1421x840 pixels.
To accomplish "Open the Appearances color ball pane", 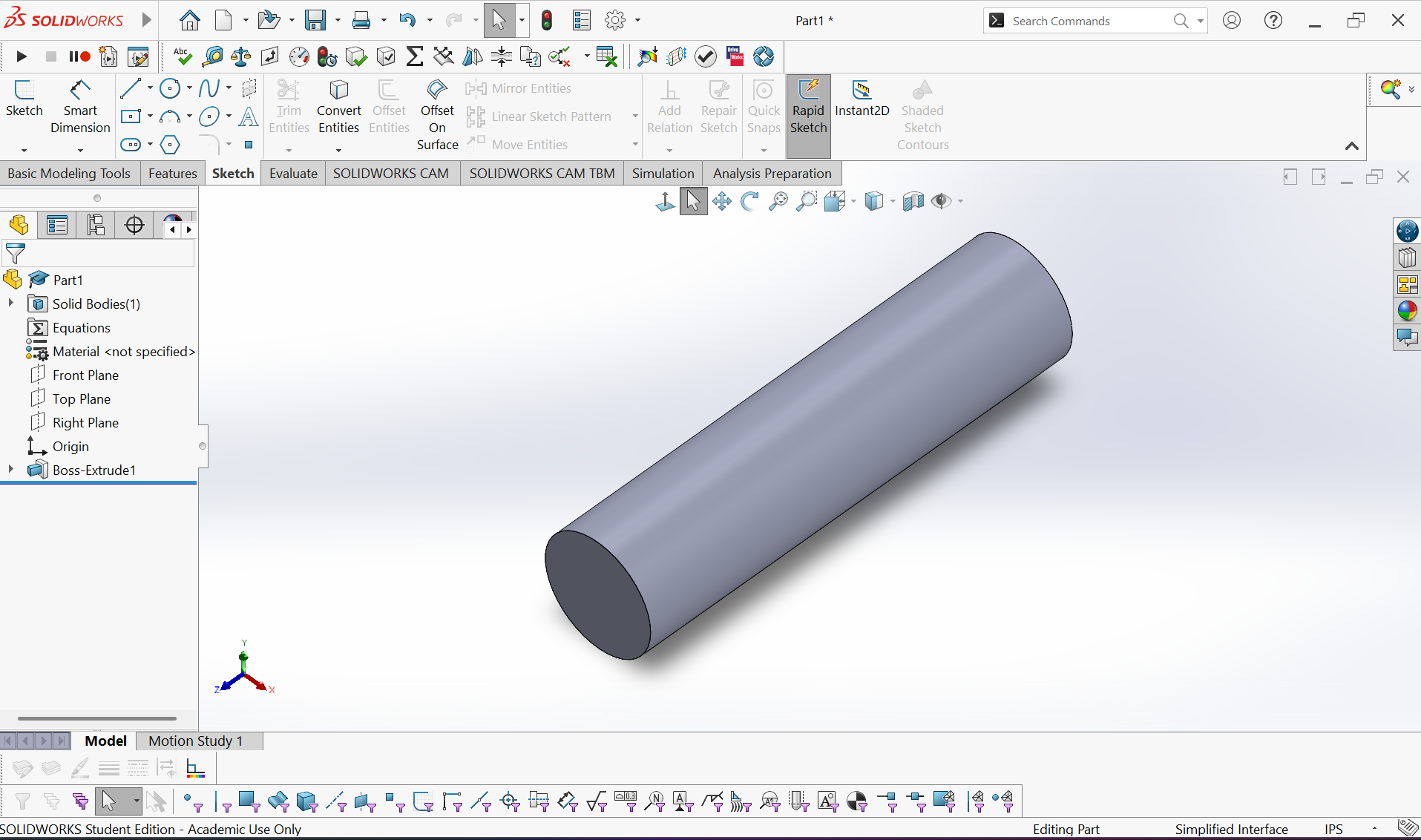I will (1407, 311).
